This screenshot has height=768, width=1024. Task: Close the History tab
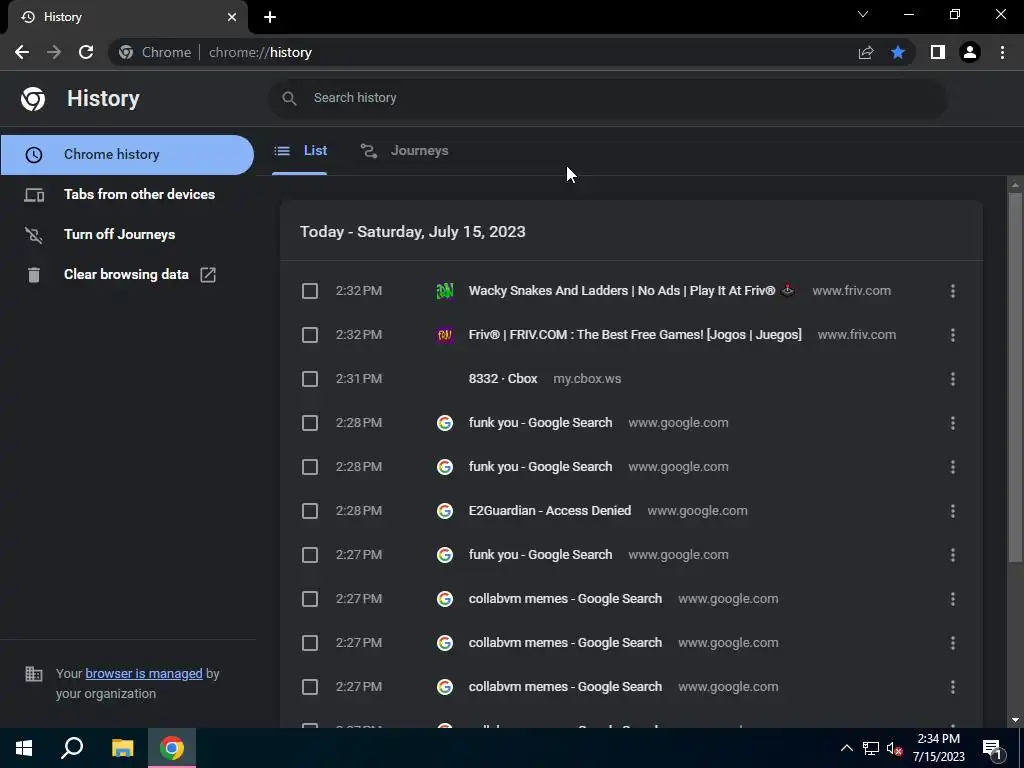click(x=232, y=17)
